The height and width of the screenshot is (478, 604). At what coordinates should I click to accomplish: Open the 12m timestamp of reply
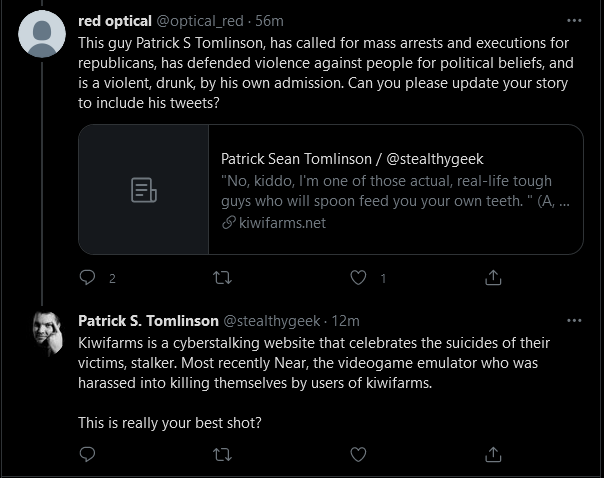[346, 321]
